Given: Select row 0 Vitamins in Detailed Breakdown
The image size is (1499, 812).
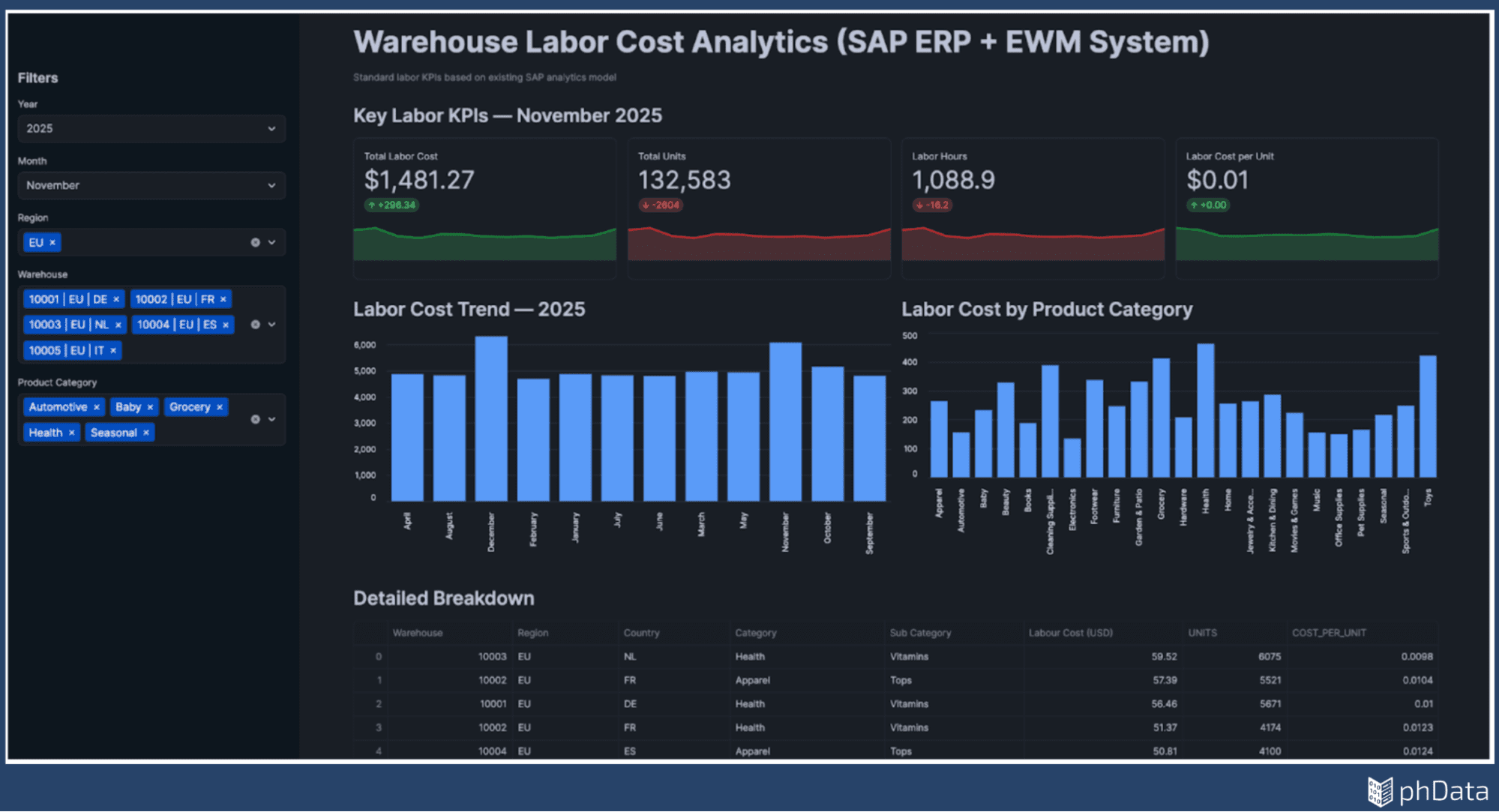Looking at the screenshot, I should [909, 657].
